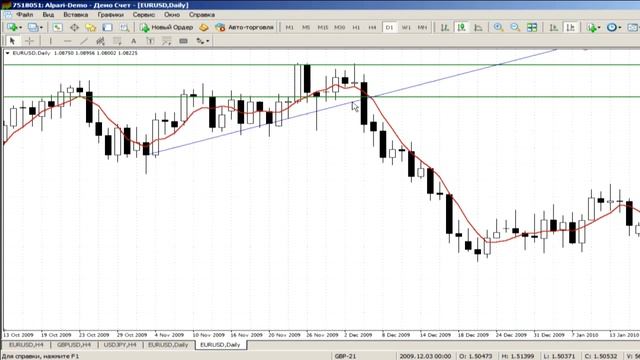Image resolution: width=640 pixels, height=360 pixels.
Task: Click the GBP-21 profile in status bar
Action: 345,356
